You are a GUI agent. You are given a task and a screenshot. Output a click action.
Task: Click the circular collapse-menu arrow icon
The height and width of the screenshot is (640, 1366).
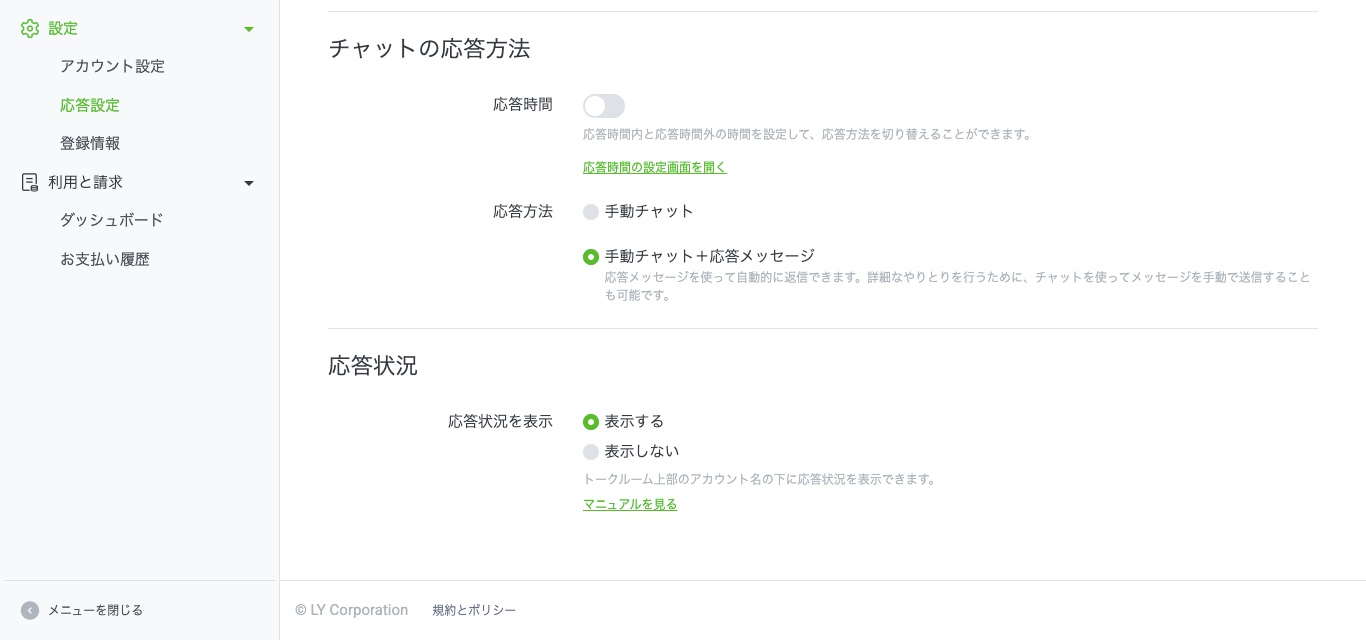pos(30,610)
